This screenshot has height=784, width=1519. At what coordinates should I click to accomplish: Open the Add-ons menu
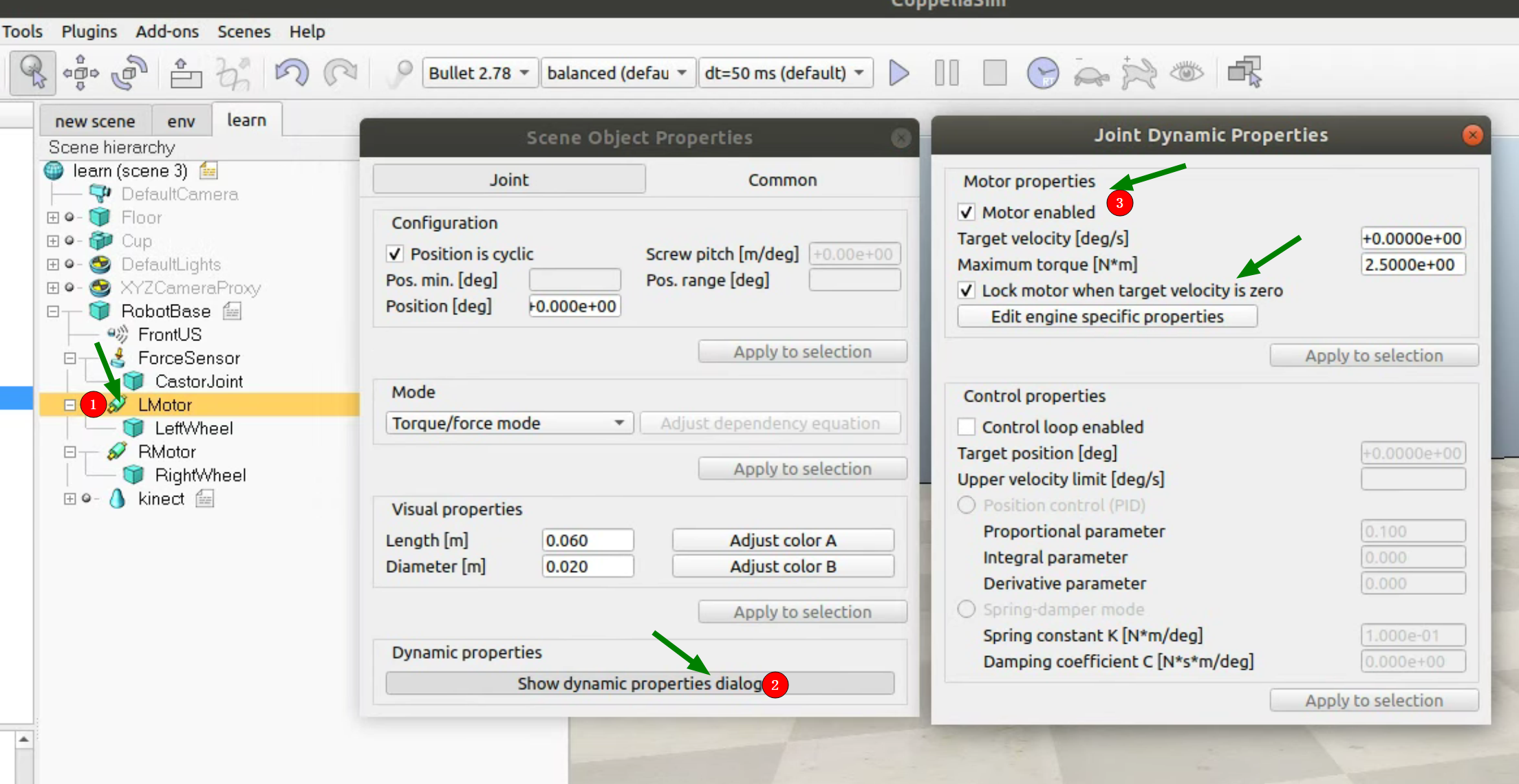pyautogui.click(x=167, y=32)
